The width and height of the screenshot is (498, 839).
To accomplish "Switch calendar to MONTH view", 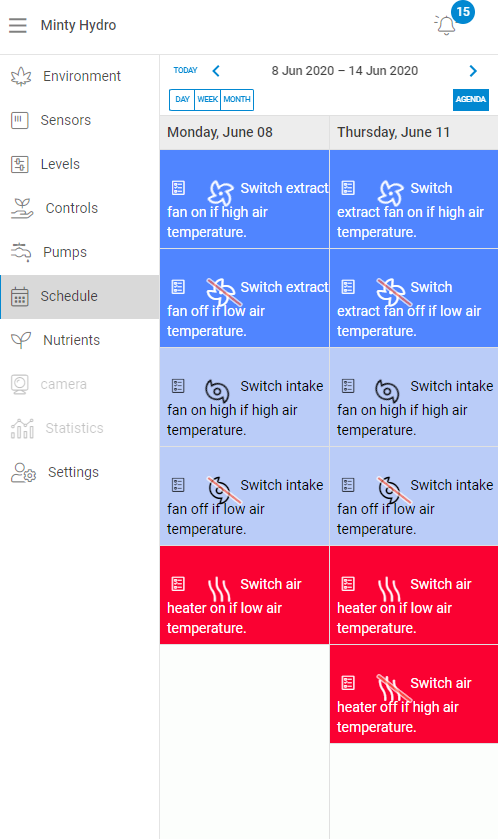I will pos(237,100).
